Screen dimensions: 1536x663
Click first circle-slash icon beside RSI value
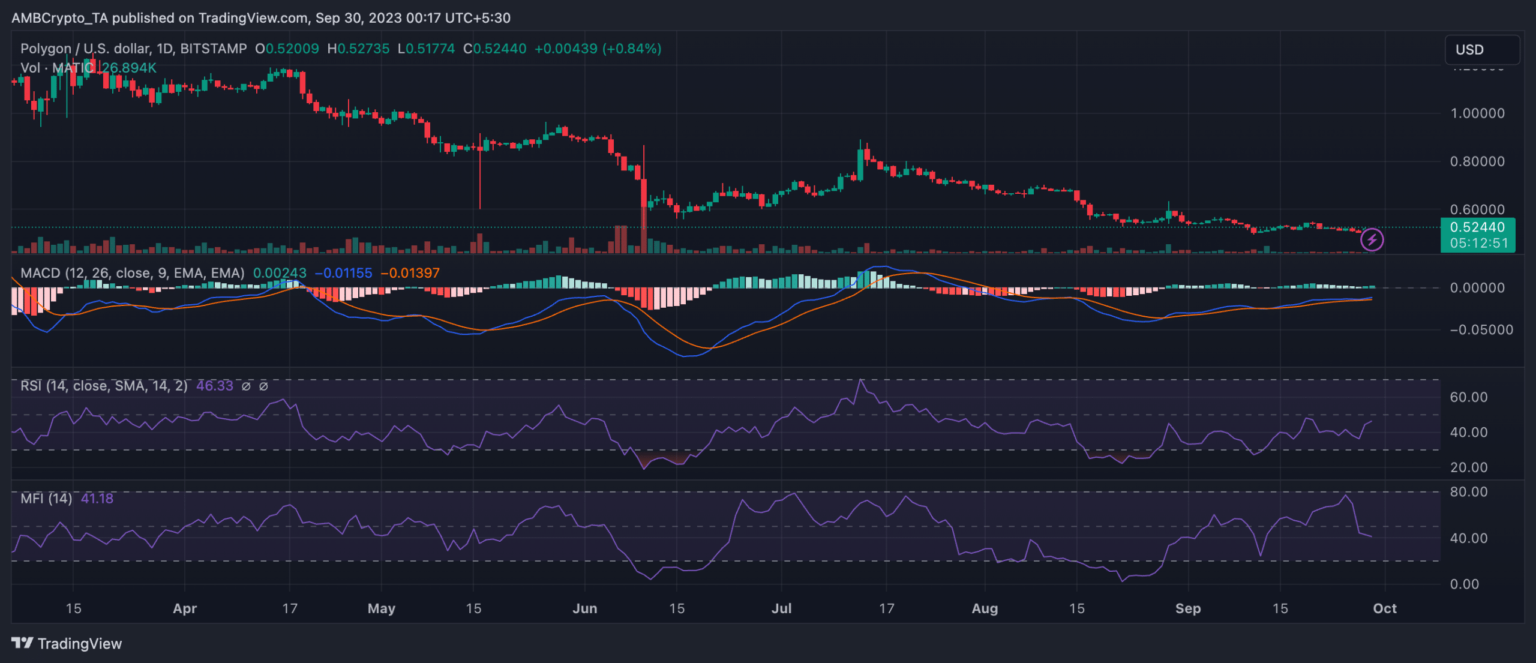click(x=246, y=385)
